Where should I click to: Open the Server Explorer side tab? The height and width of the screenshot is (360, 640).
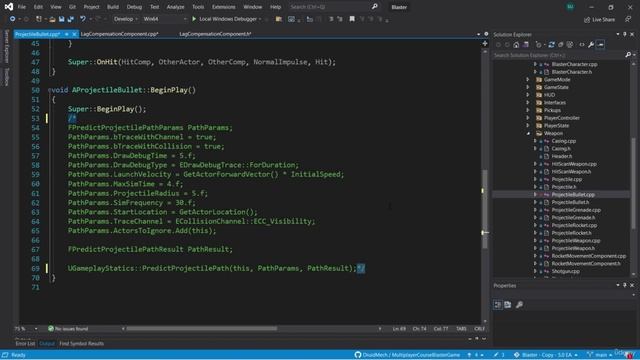tap(6, 47)
